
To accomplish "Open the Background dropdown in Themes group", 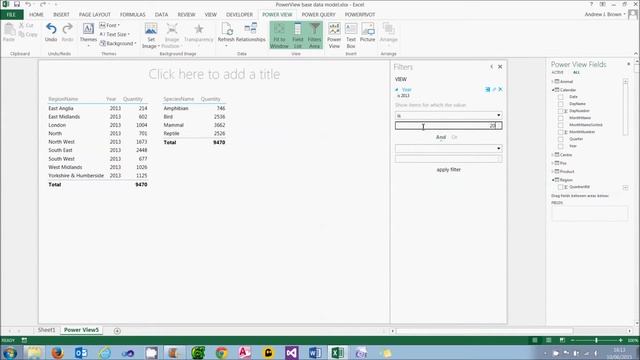I will tap(118, 43).
